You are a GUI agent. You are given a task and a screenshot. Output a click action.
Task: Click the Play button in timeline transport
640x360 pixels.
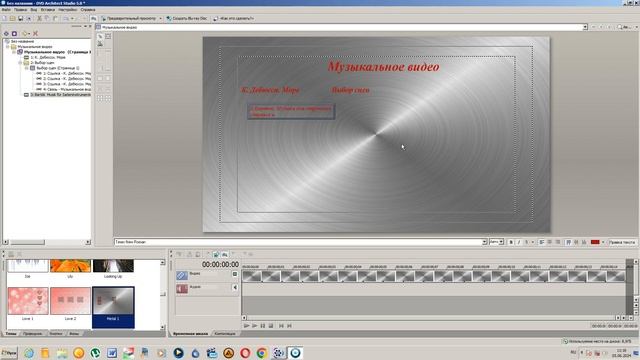coord(254,326)
